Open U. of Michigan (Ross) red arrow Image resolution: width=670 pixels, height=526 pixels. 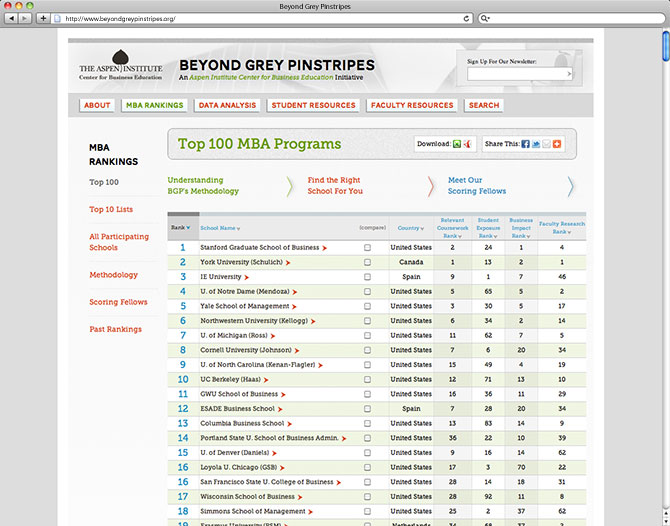273,336
